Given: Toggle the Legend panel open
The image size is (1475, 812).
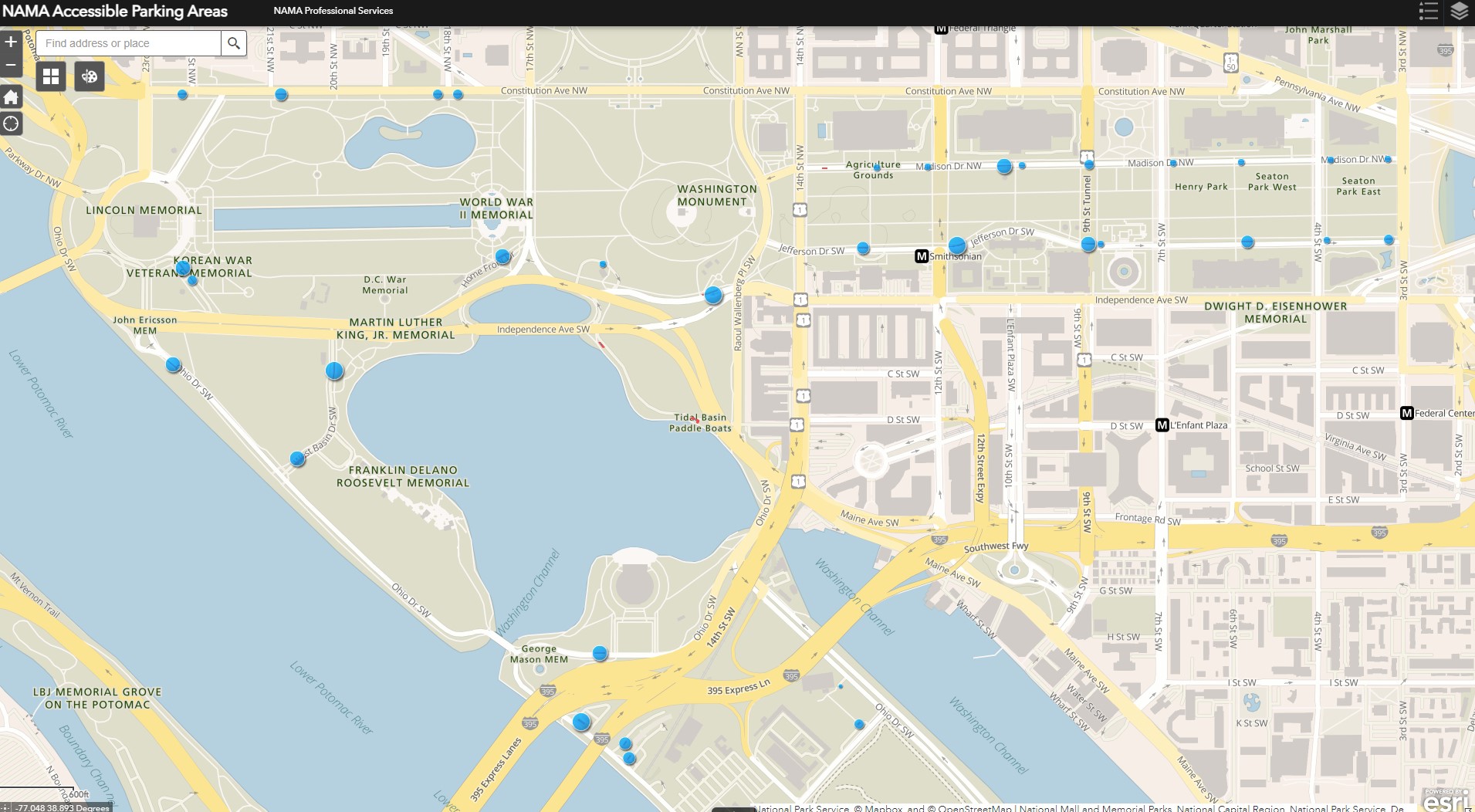Looking at the screenshot, I should (x=1429, y=12).
